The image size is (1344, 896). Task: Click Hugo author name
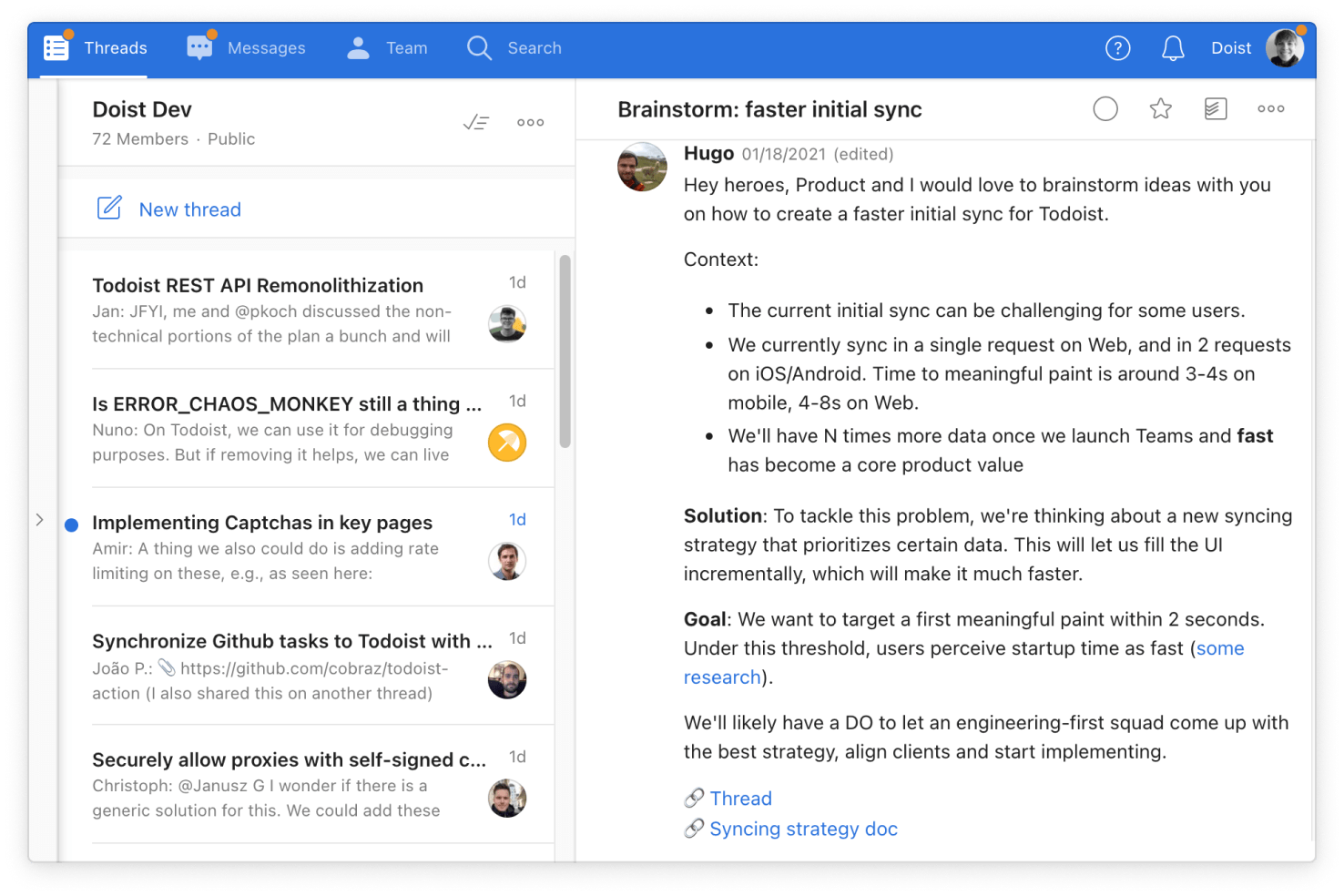tap(708, 153)
